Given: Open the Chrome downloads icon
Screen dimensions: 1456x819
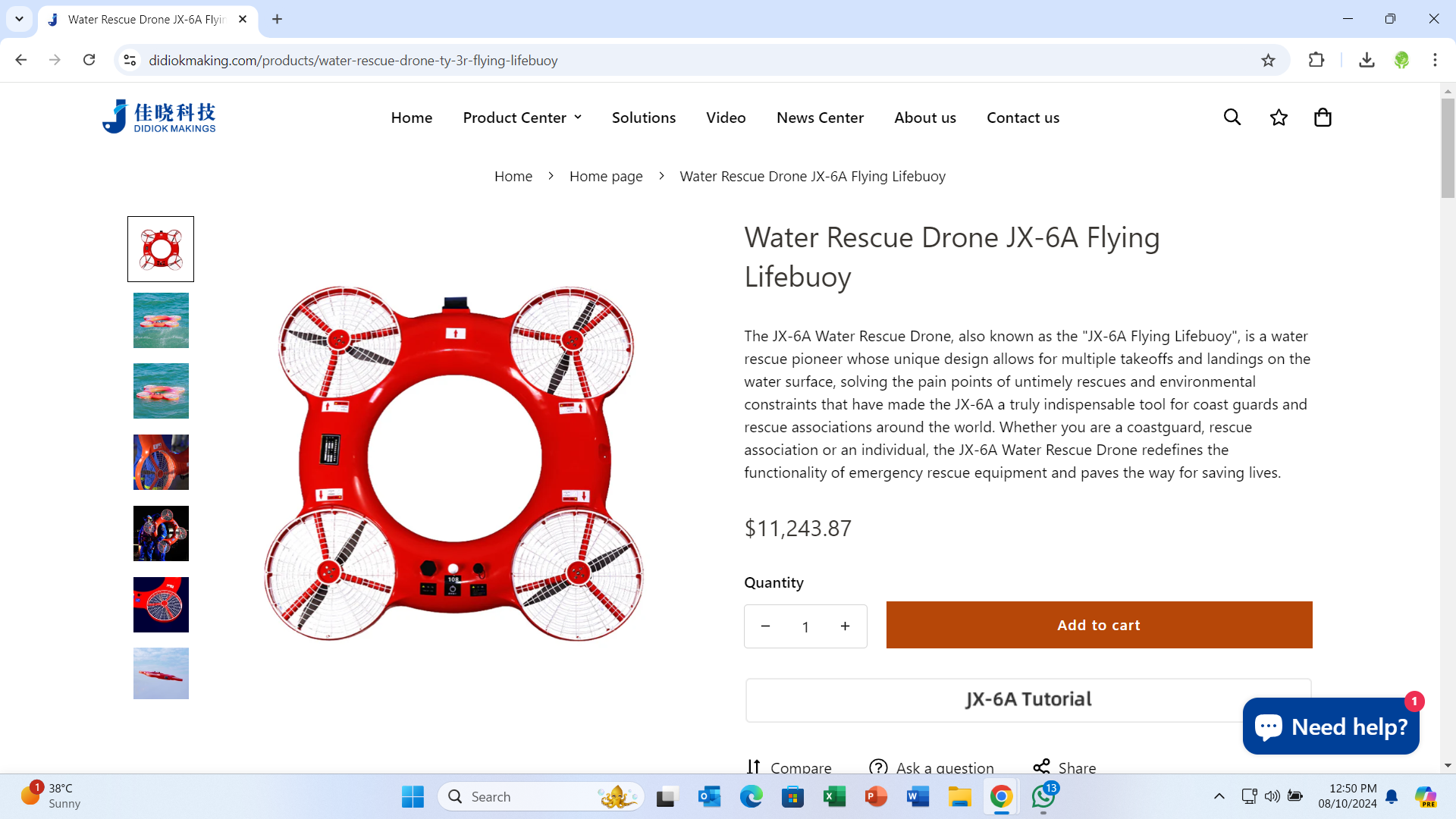Looking at the screenshot, I should (1367, 61).
